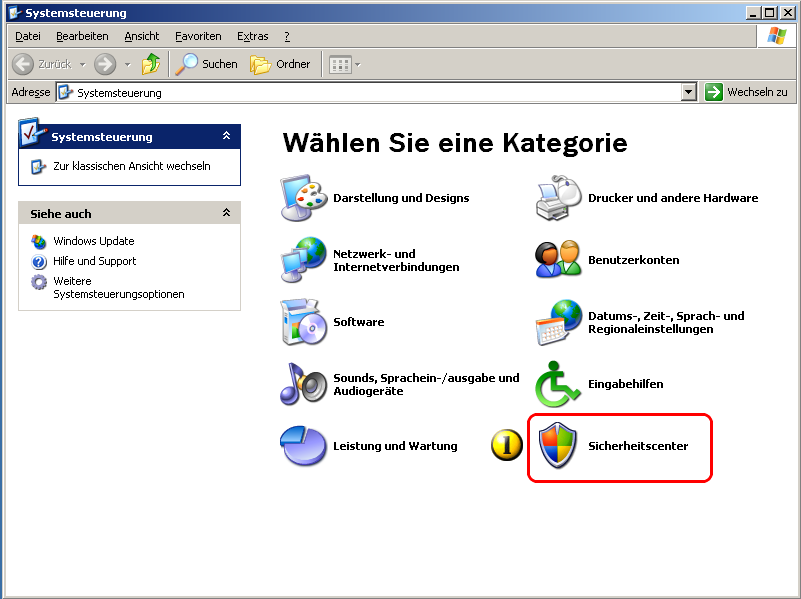
Task: Open the ? help menu
Action: point(287,36)
